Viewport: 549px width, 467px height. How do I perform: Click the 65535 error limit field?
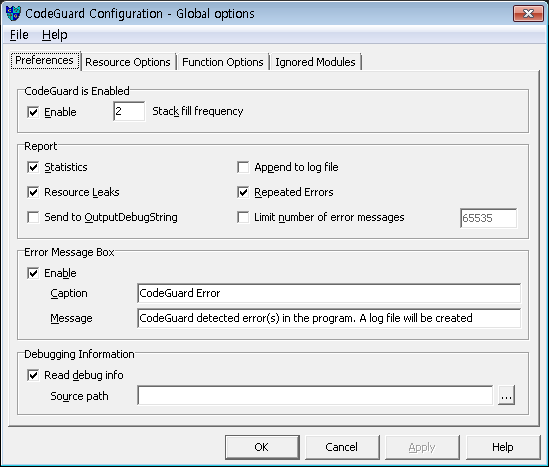tap(488, 218)
